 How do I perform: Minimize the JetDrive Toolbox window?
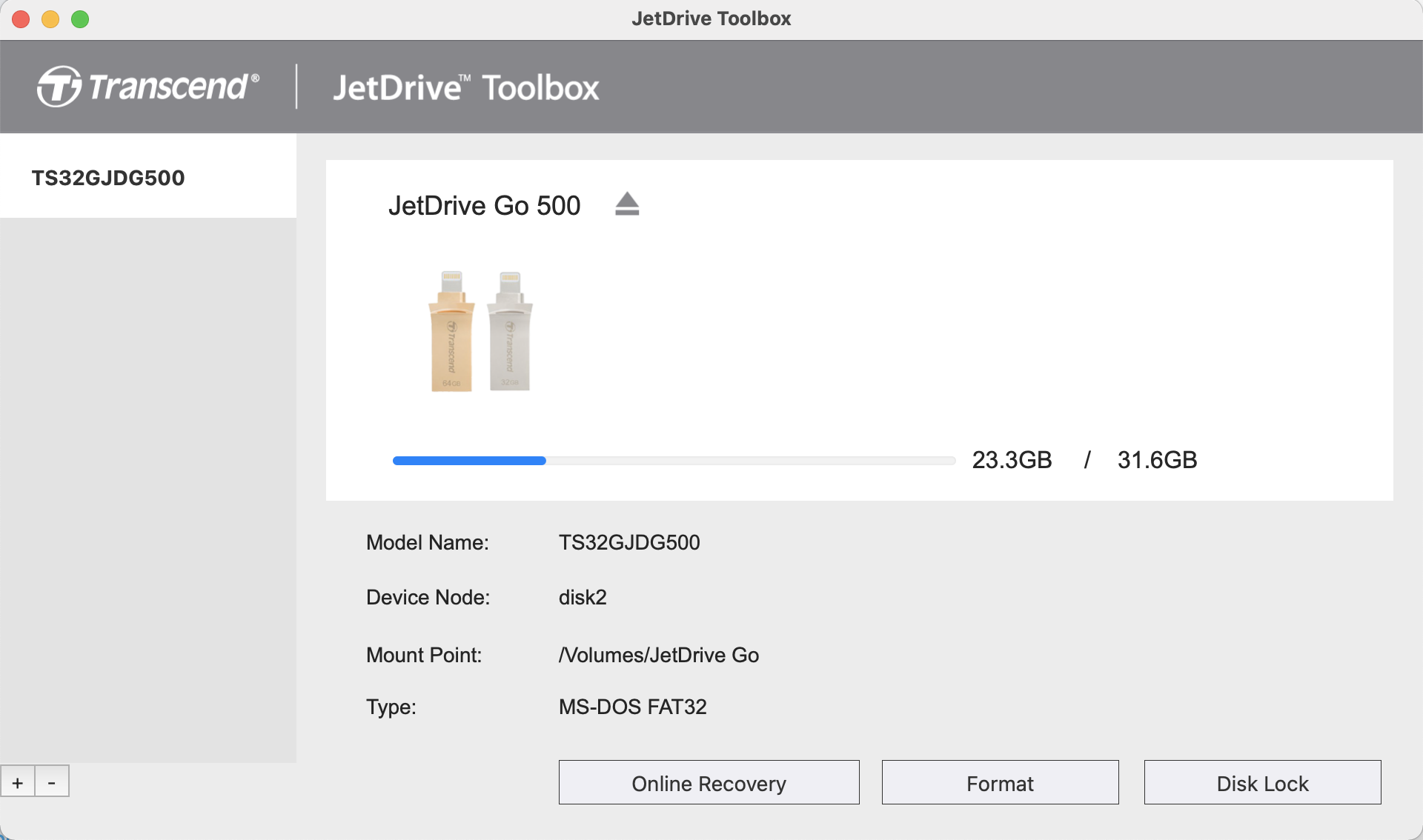click(50, 19)
